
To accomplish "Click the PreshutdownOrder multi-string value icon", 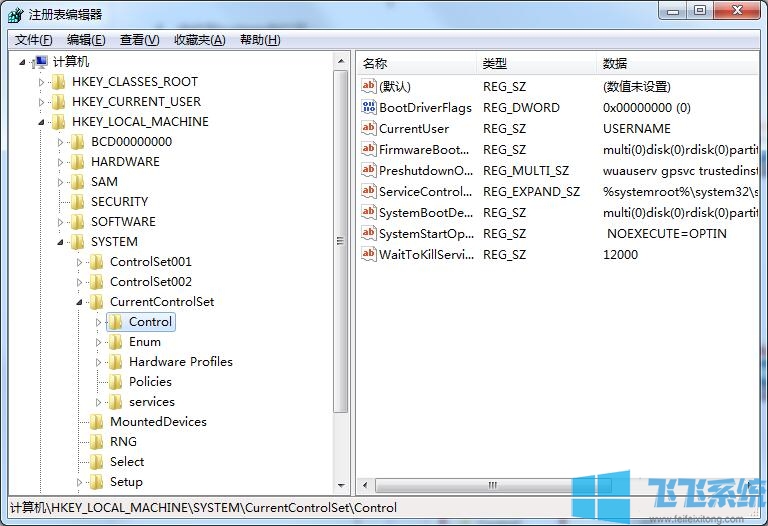I will tap(368, 171).
